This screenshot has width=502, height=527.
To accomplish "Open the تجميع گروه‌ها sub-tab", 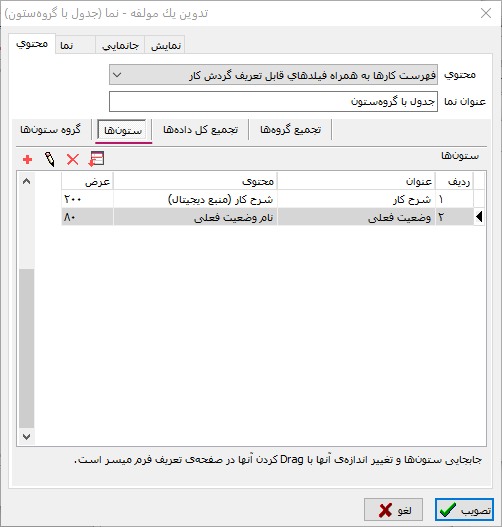I will point(290,130).
